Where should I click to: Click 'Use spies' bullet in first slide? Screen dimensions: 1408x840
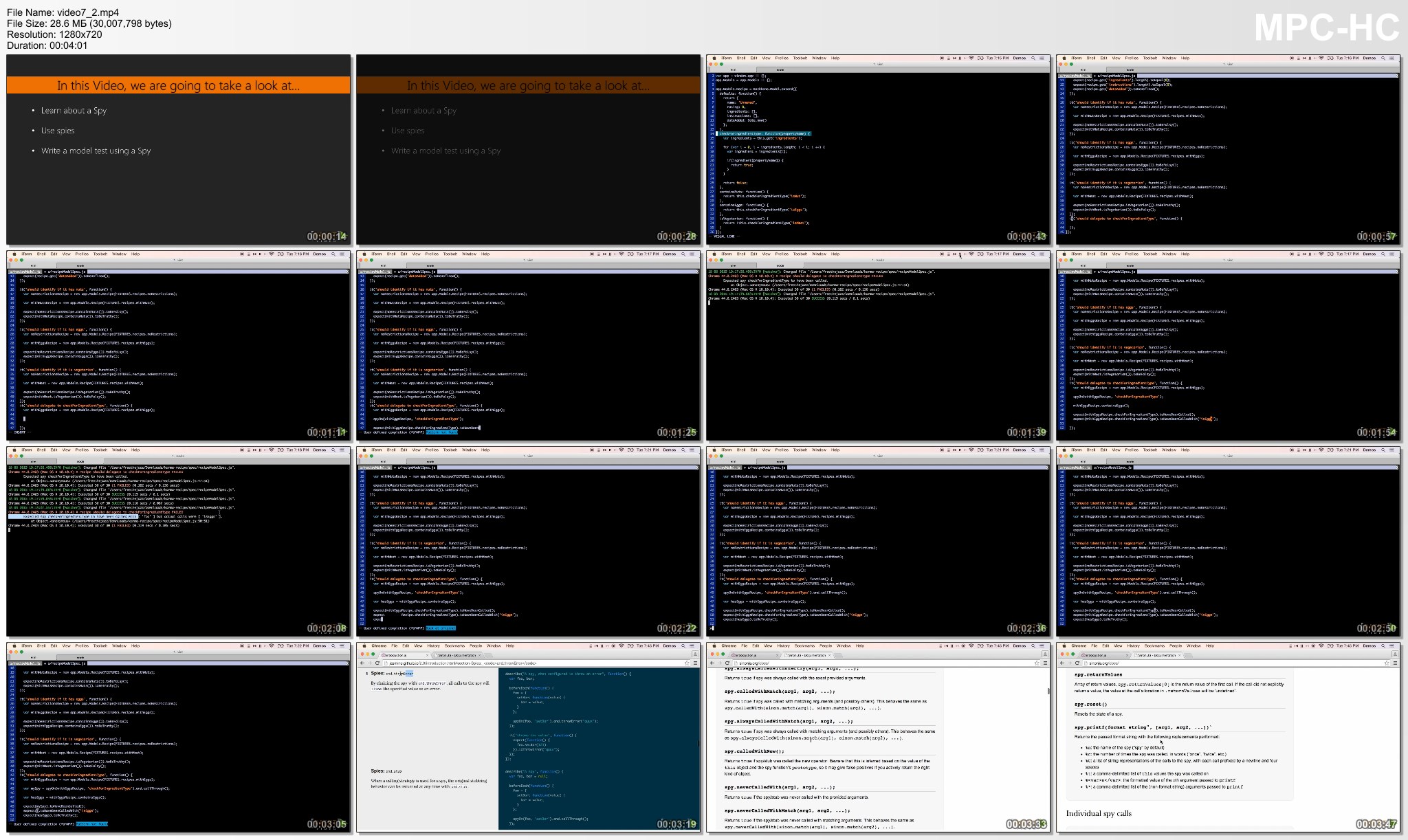click(x=58, y=131)
